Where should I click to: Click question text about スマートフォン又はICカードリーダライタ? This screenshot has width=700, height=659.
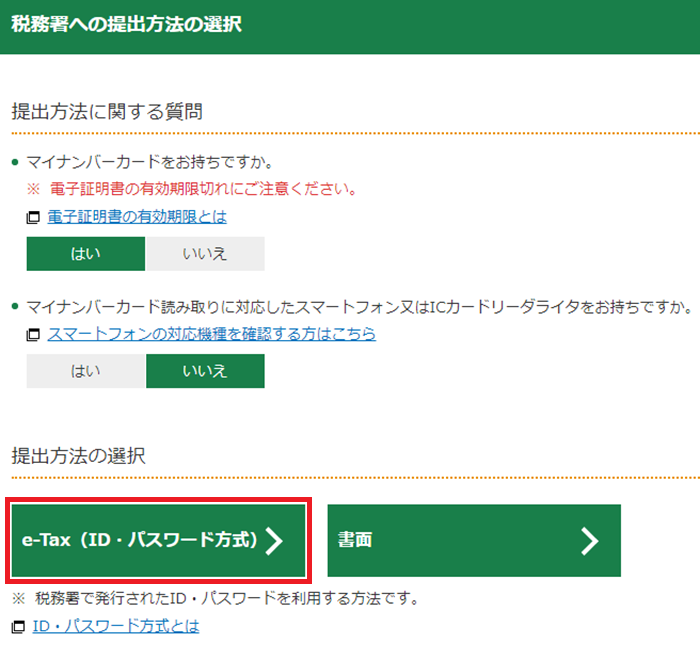360,307
